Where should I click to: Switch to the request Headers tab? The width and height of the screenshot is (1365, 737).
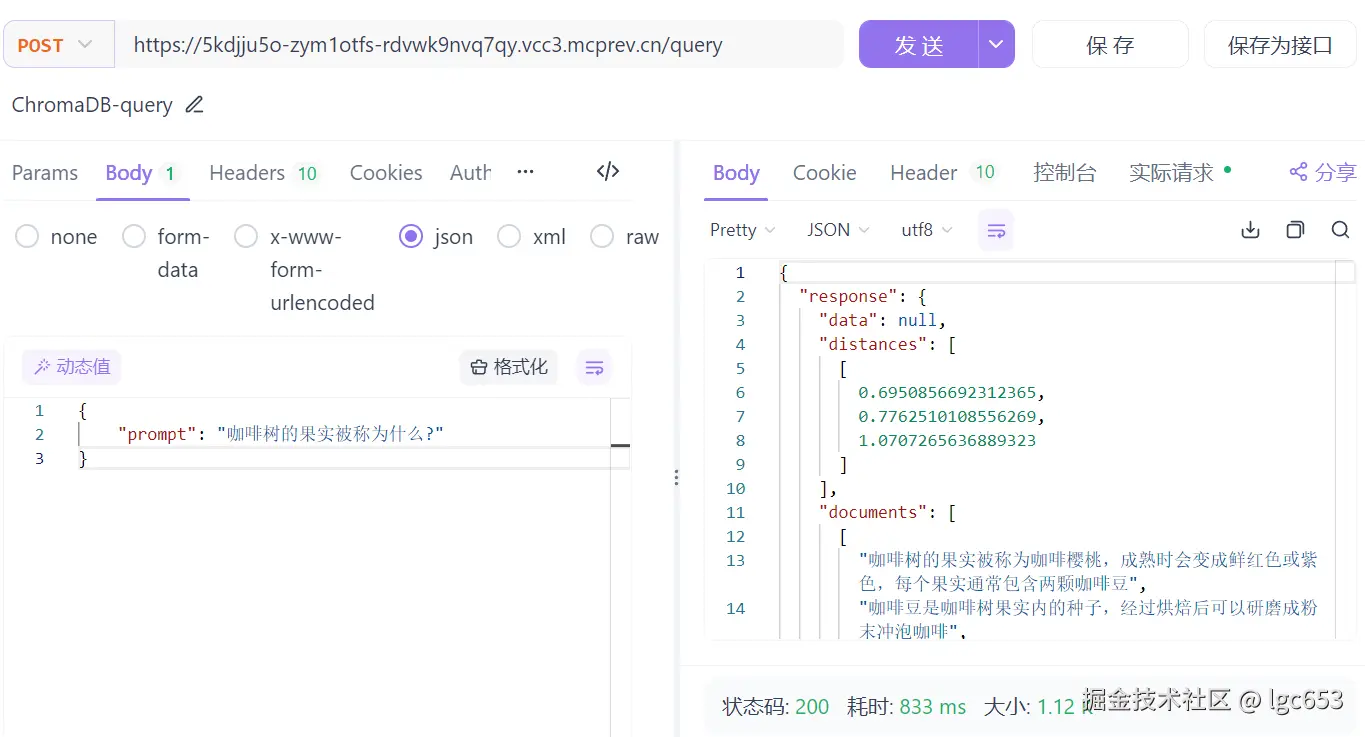pyautogui.click(x=264, y=173)
